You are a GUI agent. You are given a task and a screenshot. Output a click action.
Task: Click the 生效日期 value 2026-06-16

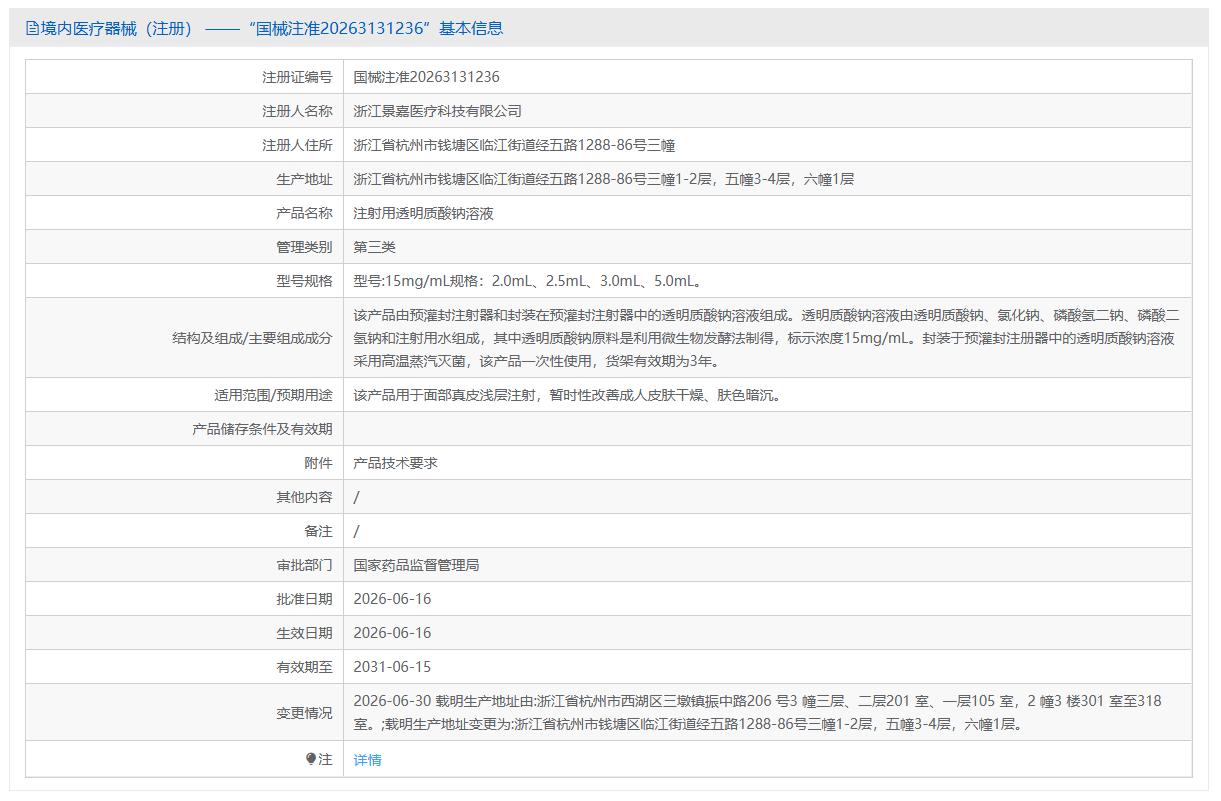tap(393, 633)
